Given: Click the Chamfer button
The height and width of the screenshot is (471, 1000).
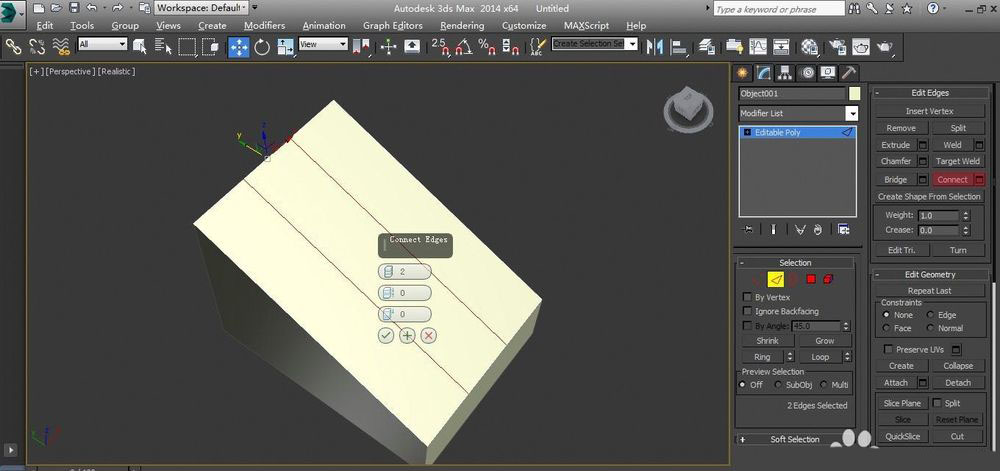Looking at the screenshot, I should 895,161.
